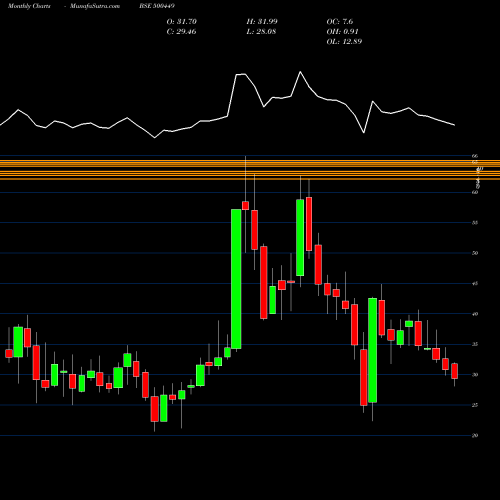The image size is (500, 500).
Task: Click the 'OL: 12.89' value
Action: click(x=344, y=42)
